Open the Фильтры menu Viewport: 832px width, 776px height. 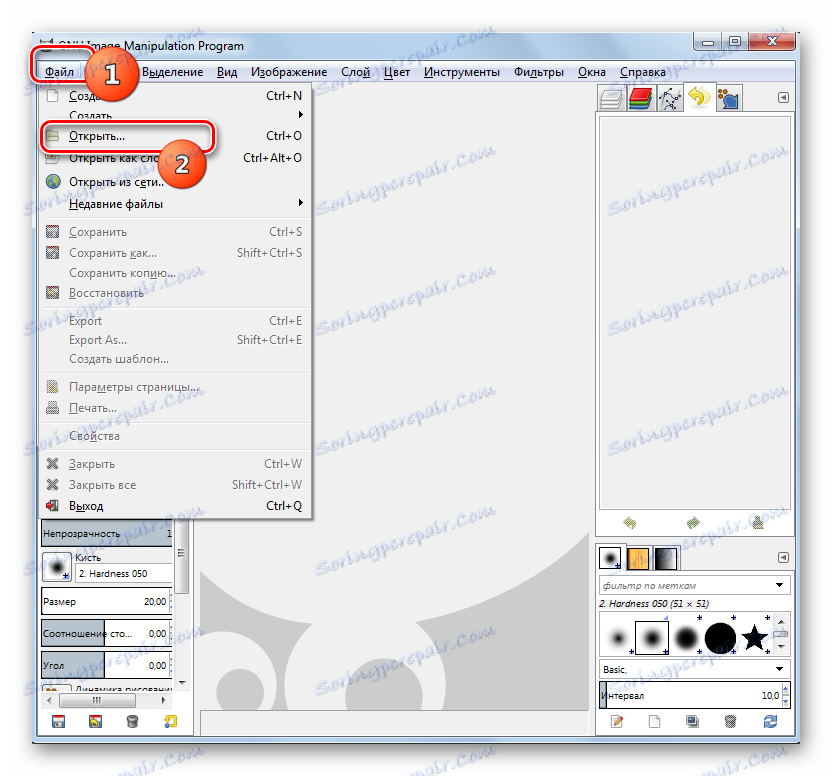[x=538, y=72]
